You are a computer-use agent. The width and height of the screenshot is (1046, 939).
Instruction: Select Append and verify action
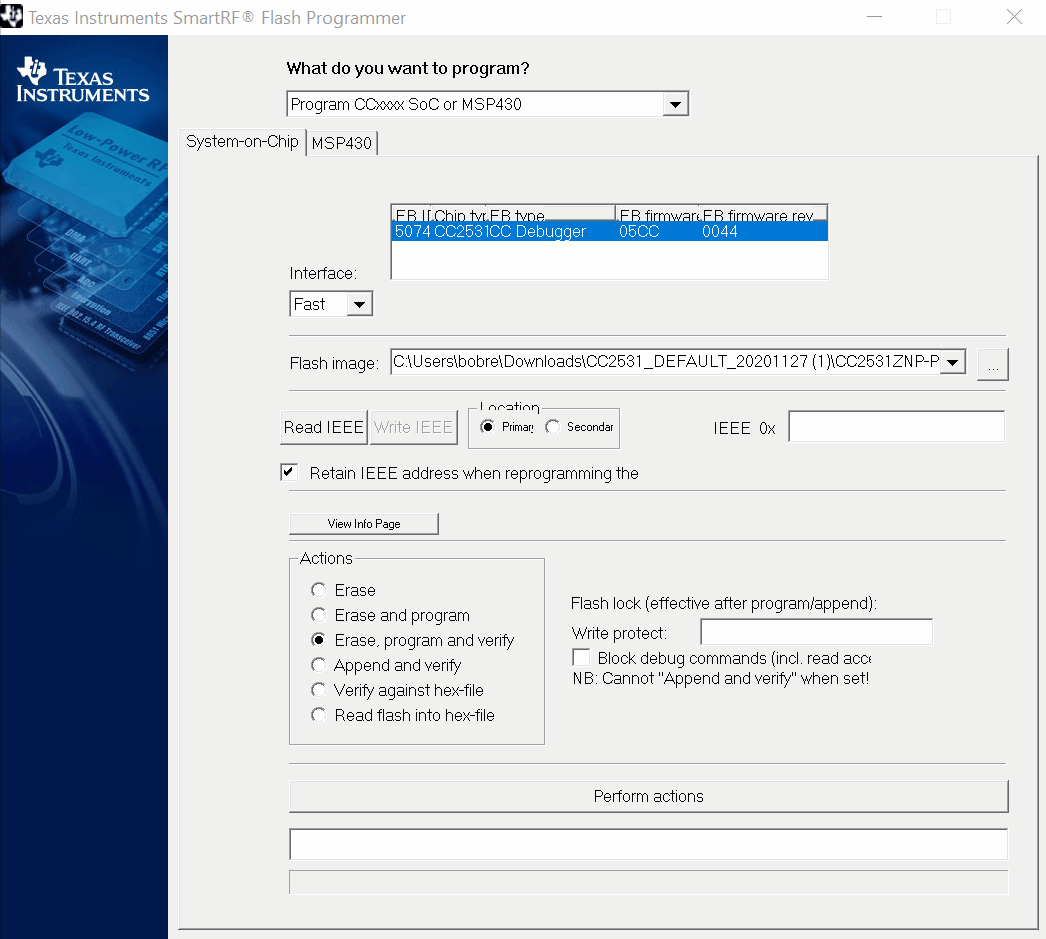click(x=318, y=665)
